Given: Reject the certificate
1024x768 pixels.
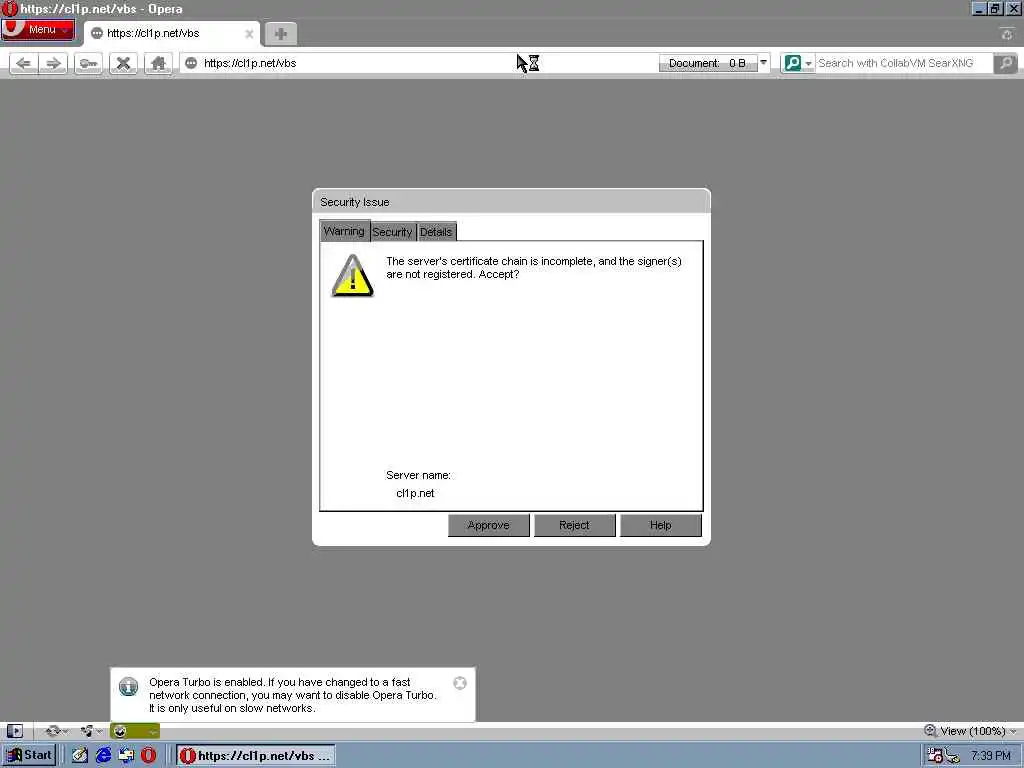Looking at the screenshot, I should [575, 525].
